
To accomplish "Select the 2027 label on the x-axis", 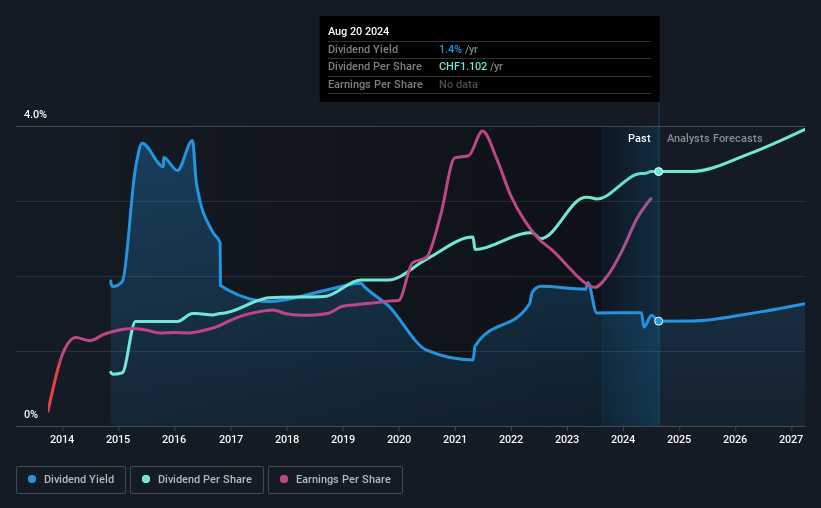I will pyautogui.click(x=791, y=439).
